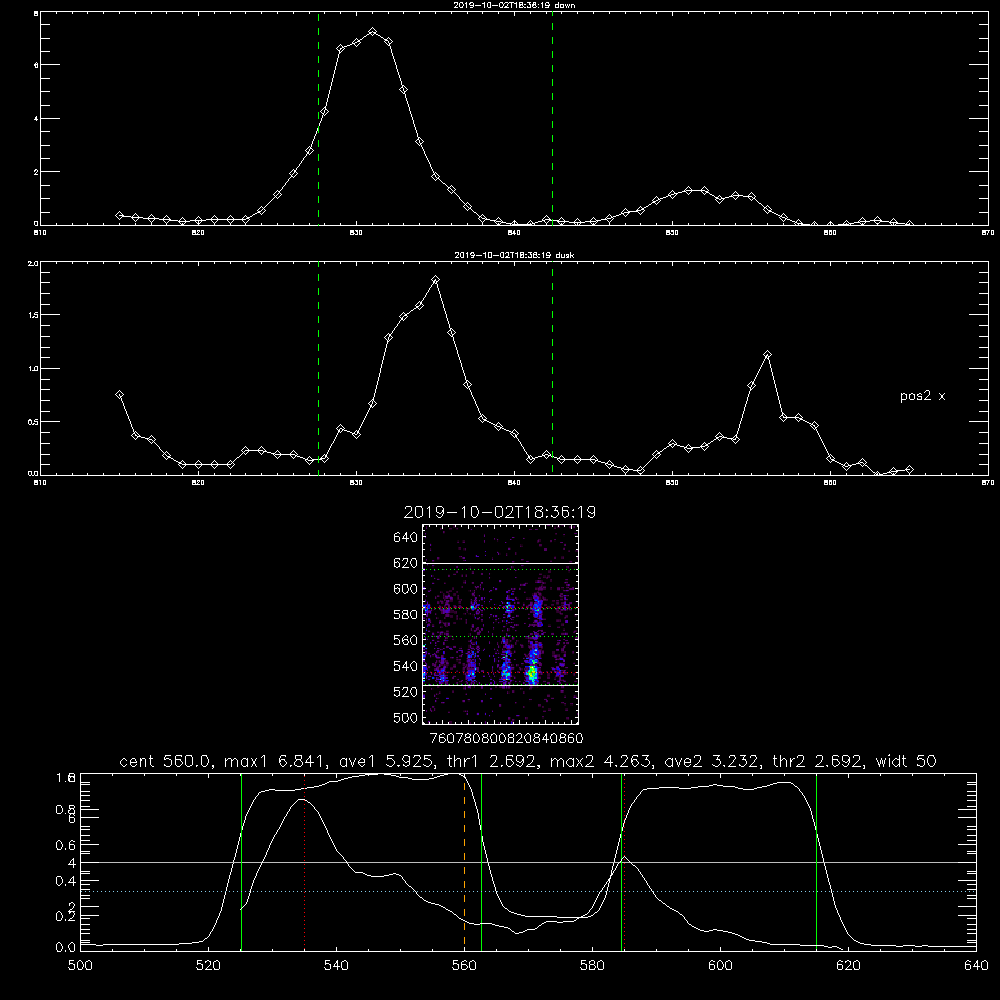This screenshot has height=1000, width=1000.
Task: Select the highest diamond marker of dawn curve
Action: point(372,31)
